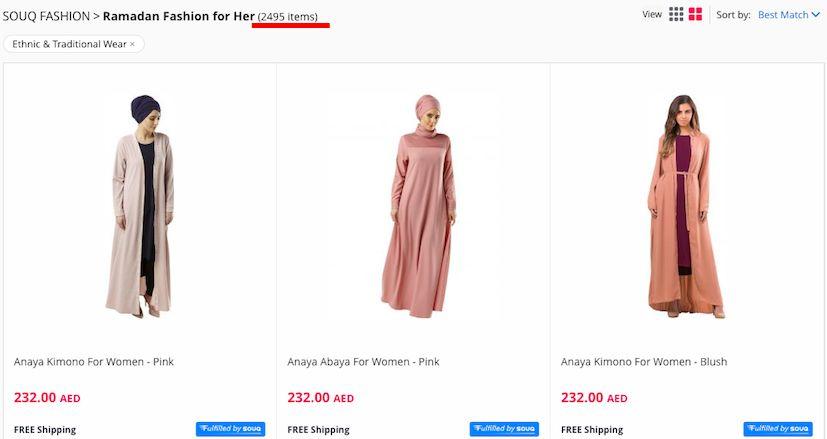
Task: Click the Anaya Abaya For Women - Pink title
Action: click(x=363, y=362)
